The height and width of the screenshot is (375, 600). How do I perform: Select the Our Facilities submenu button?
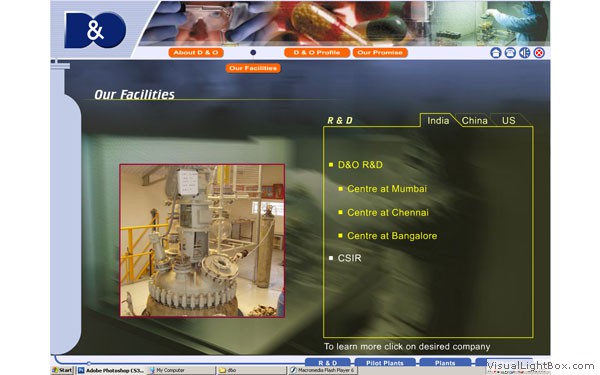253,68
